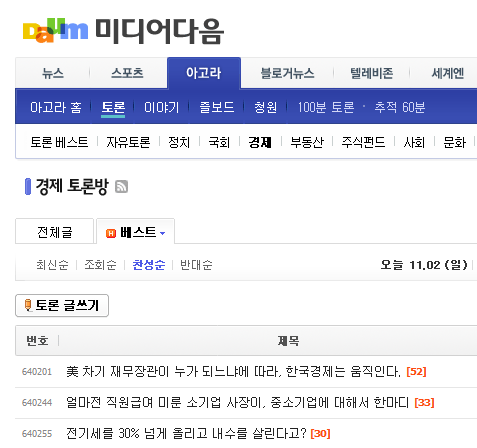Click the 번호 column header

[x=37, y=341]
